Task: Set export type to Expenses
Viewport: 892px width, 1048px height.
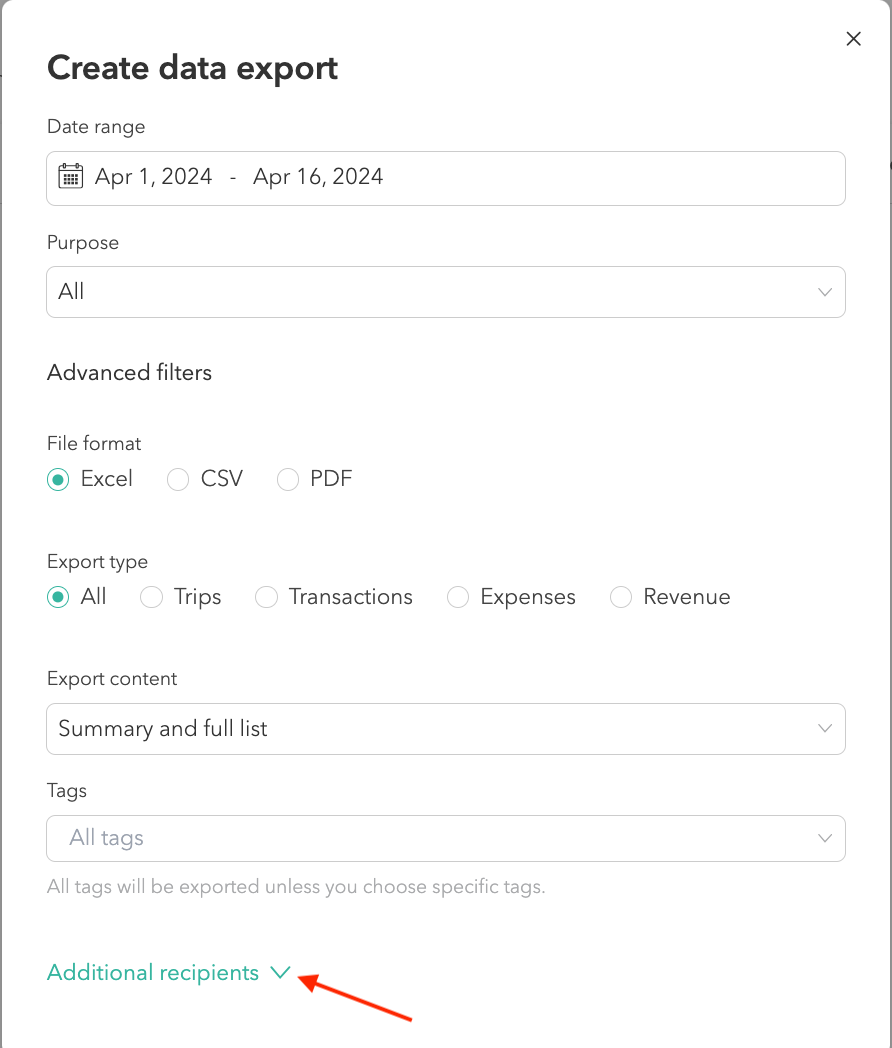Action: coord(458,597)
